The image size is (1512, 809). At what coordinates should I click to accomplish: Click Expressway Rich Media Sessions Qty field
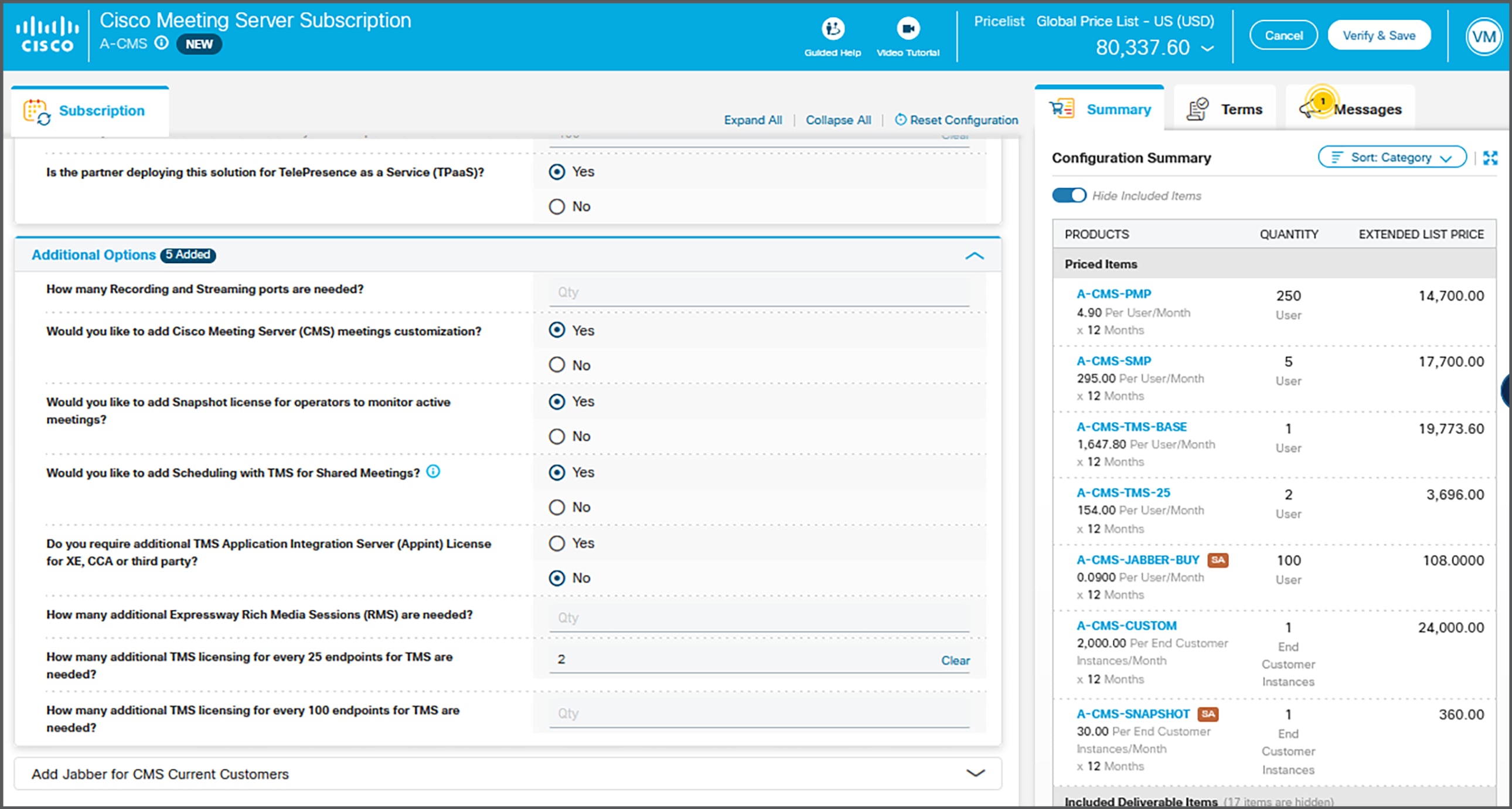(759, 618)
